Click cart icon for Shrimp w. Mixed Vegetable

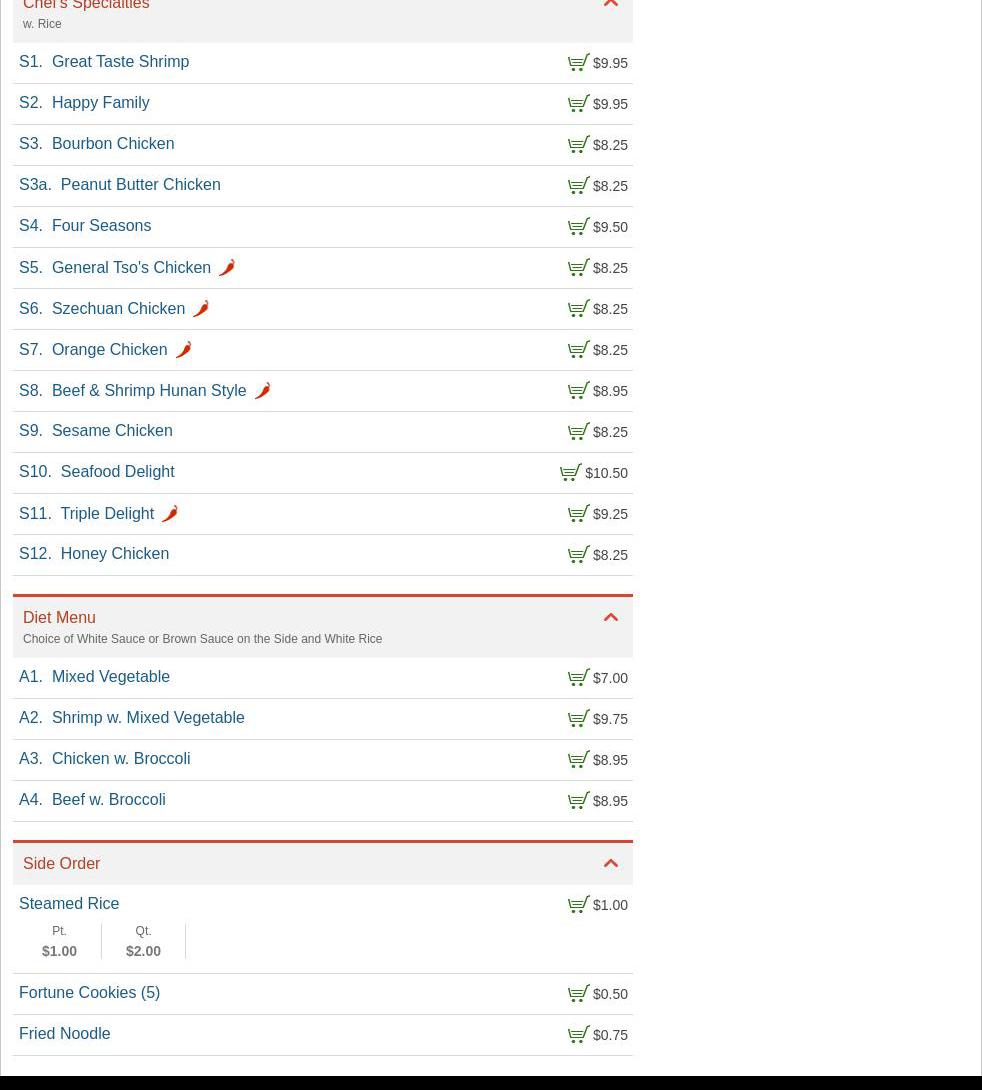click(x=578, y=719)
